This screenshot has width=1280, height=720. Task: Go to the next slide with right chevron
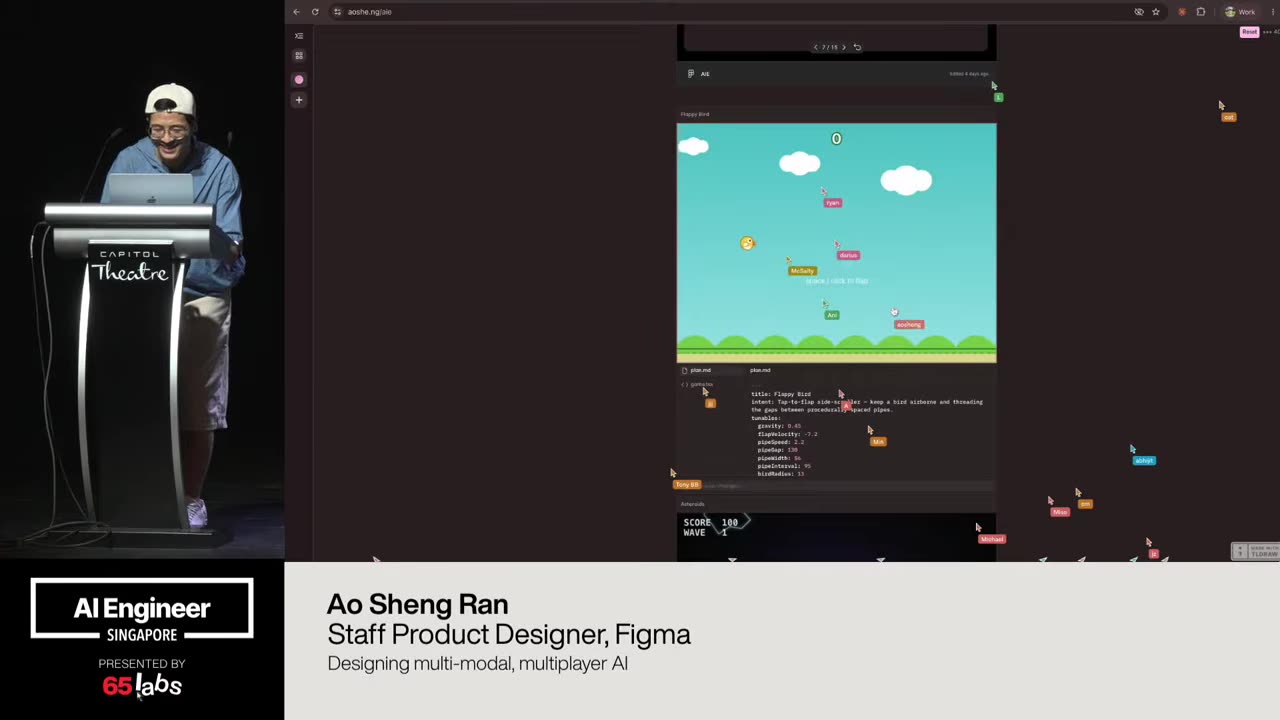click(844, 47)
